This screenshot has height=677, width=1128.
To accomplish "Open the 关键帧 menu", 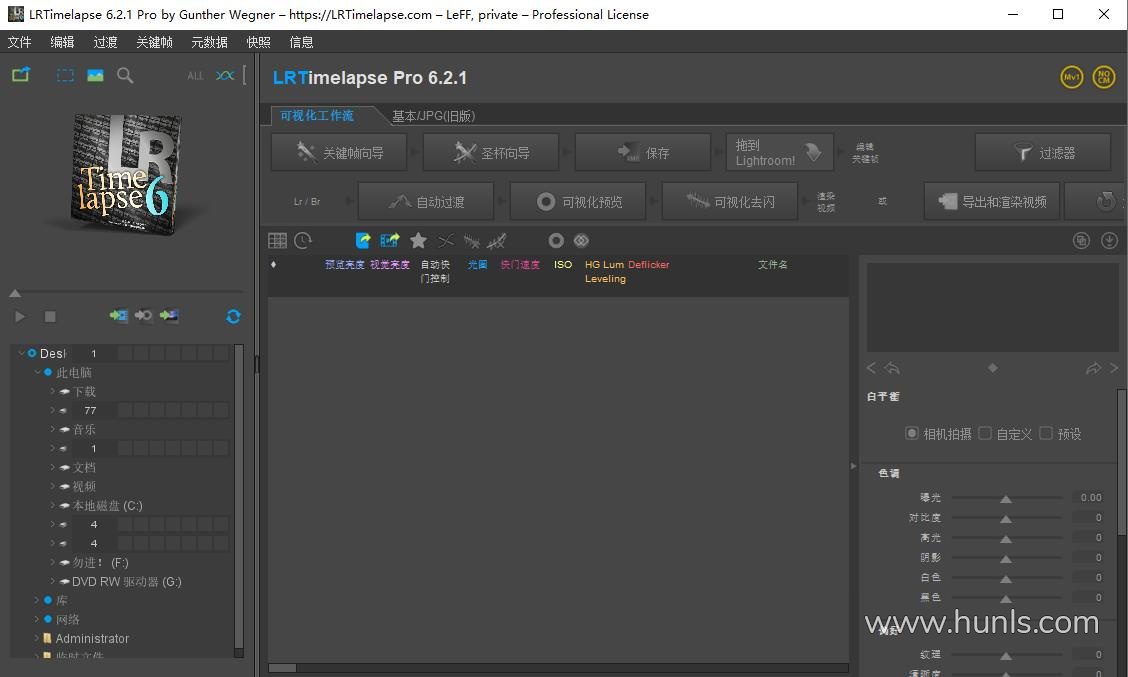I will coord(154,42).
